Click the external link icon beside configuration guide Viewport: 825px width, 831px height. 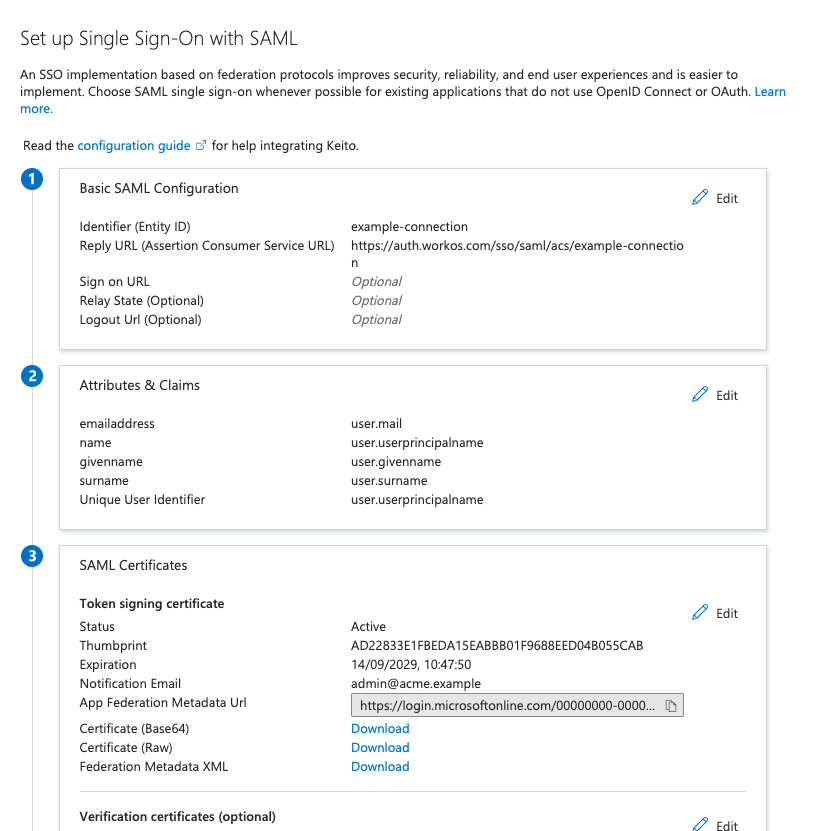click(201, 145)
